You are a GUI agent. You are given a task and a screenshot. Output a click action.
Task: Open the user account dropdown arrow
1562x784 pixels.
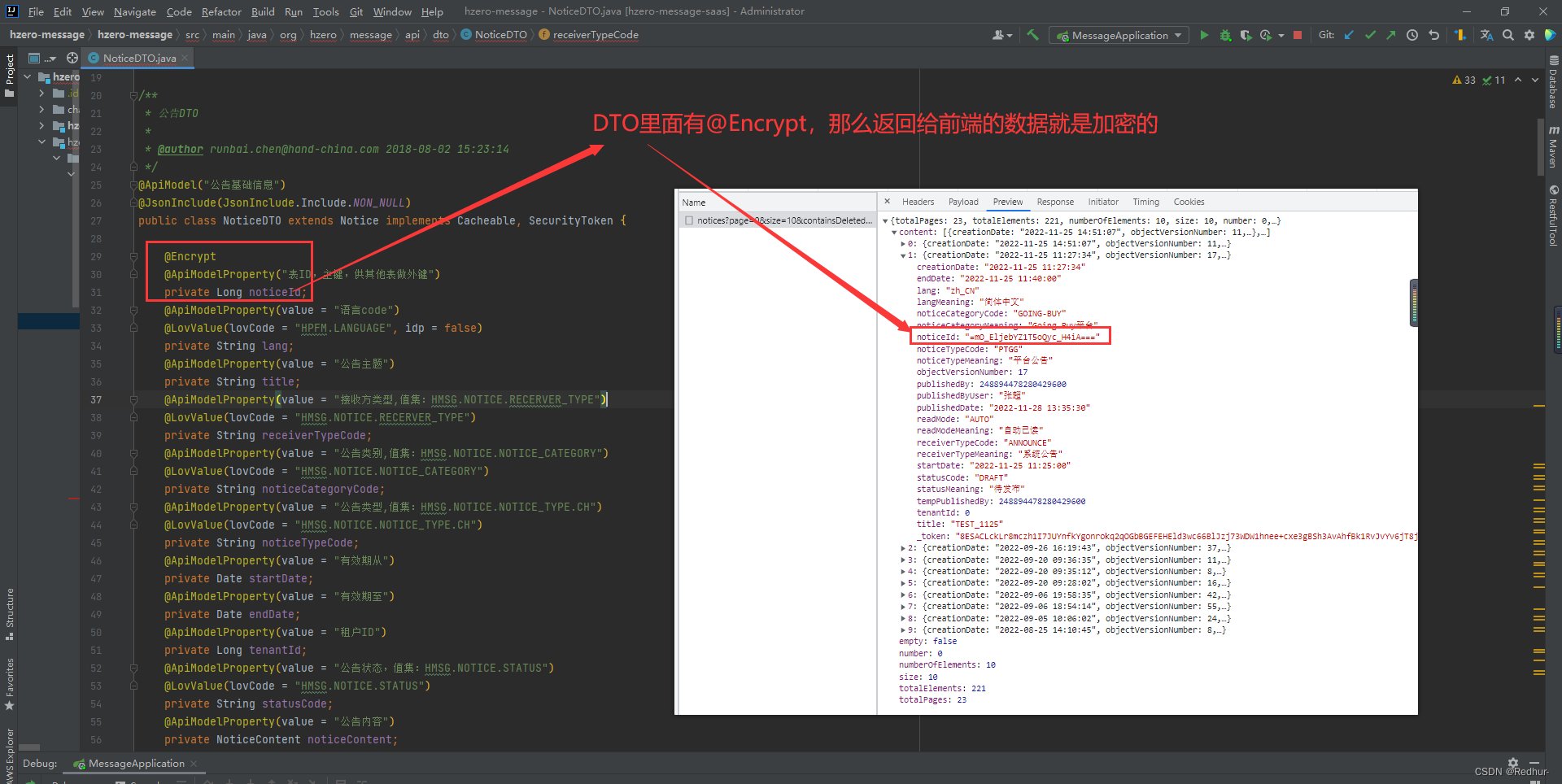coord(1010,35)
